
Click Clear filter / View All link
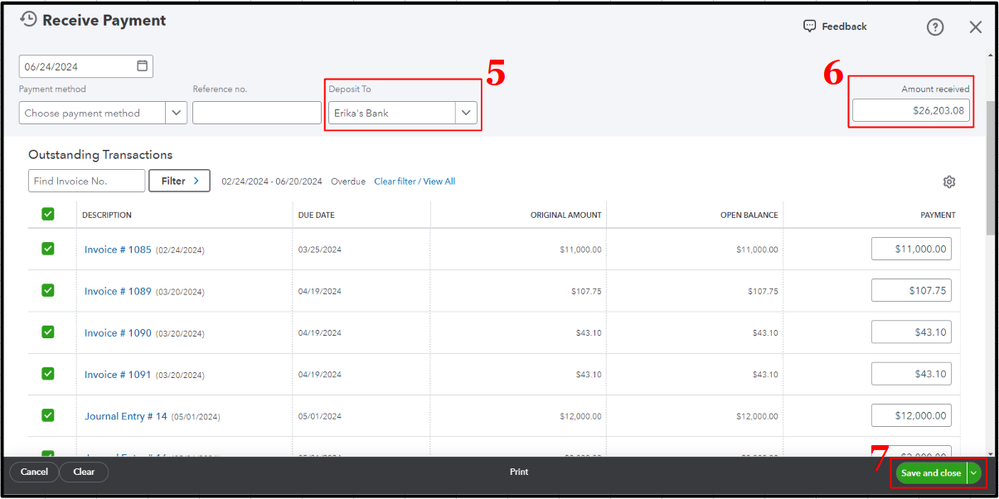coord(414,182)
